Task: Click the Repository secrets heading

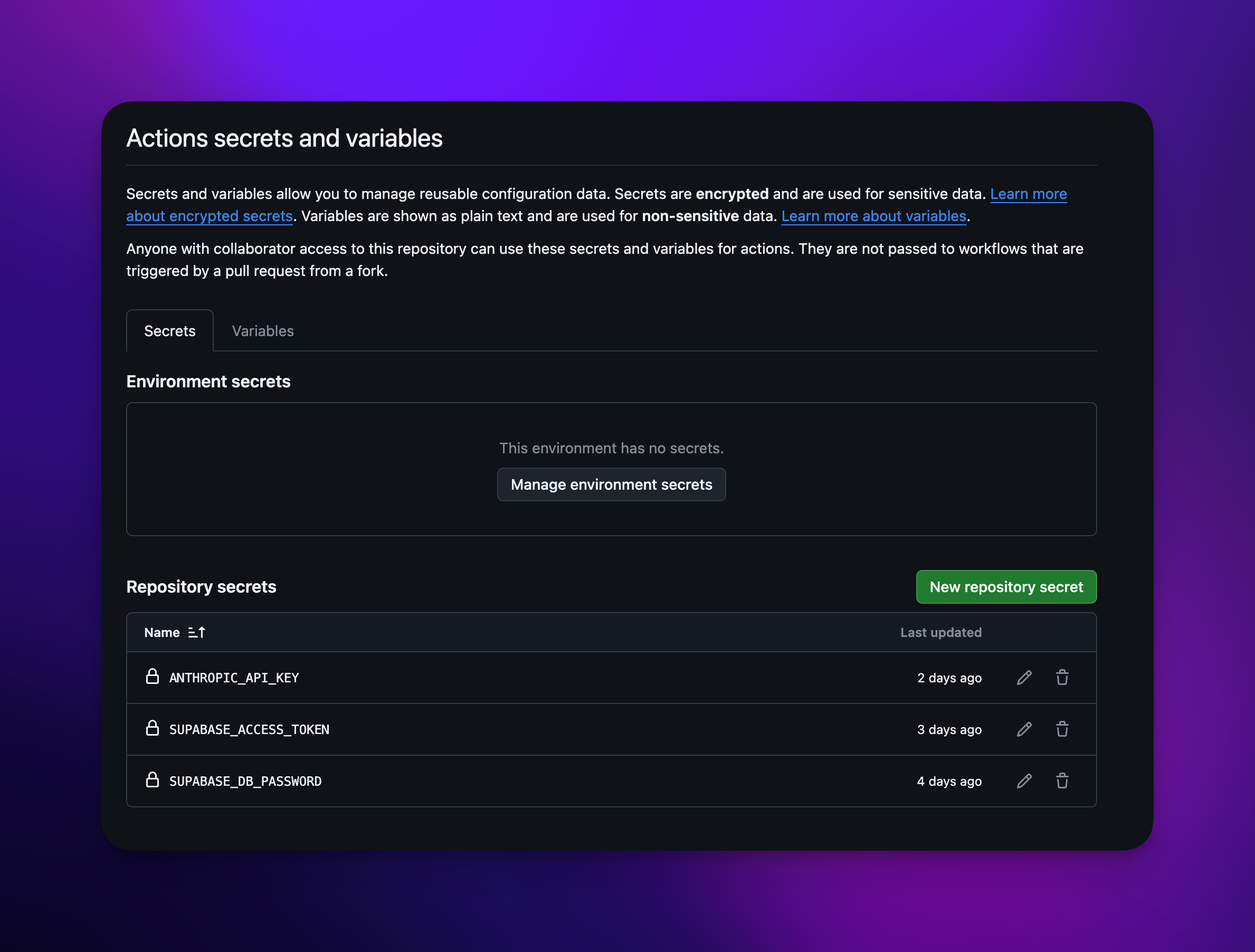Action: click(x=201, y=587)
